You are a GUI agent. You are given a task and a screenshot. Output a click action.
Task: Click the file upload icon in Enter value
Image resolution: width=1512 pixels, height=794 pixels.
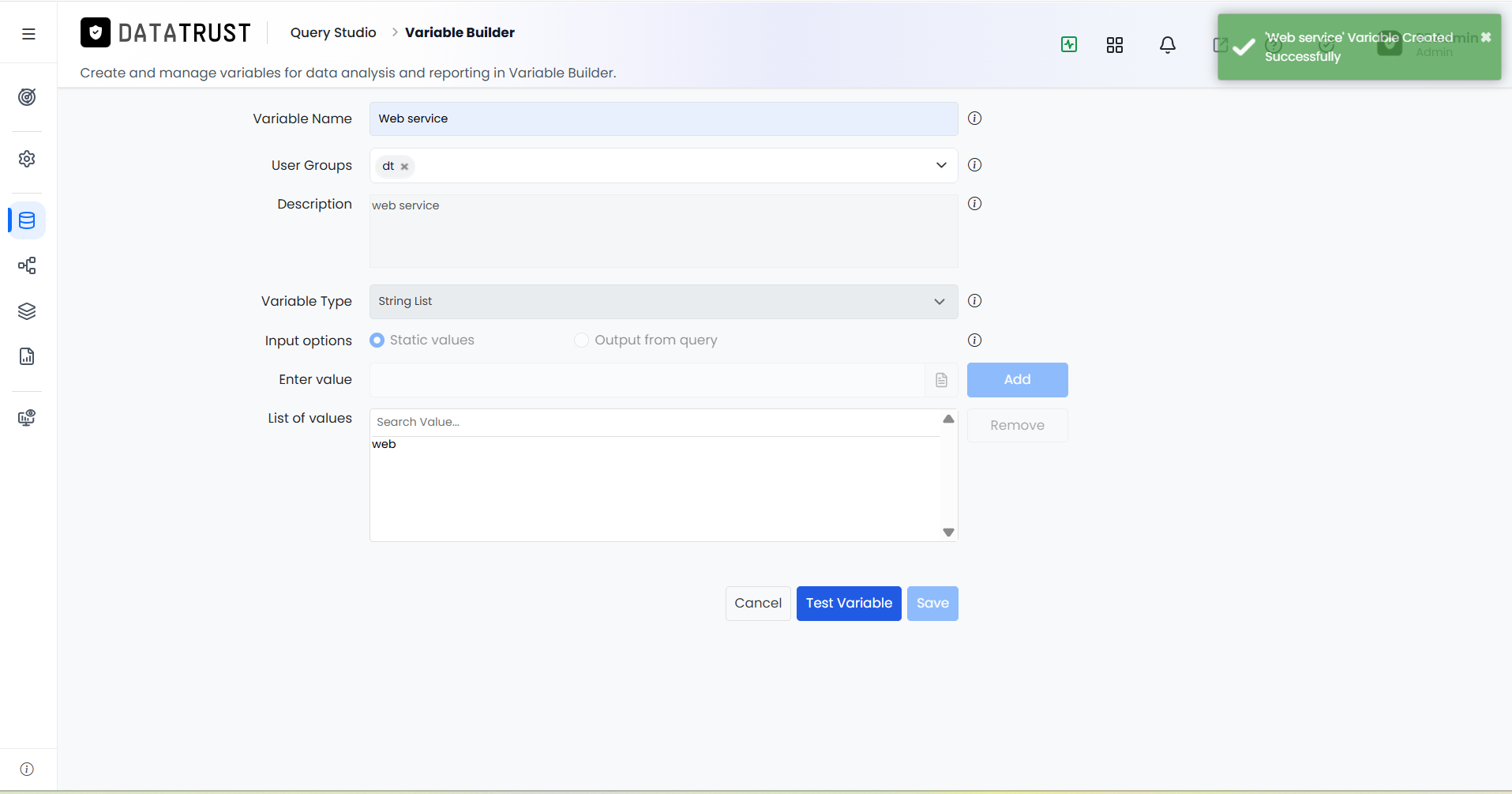point(941,380)
